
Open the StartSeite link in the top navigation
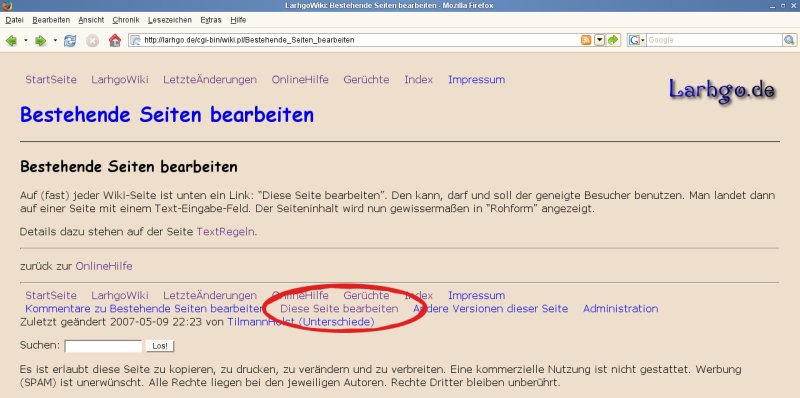pos(51,80)
